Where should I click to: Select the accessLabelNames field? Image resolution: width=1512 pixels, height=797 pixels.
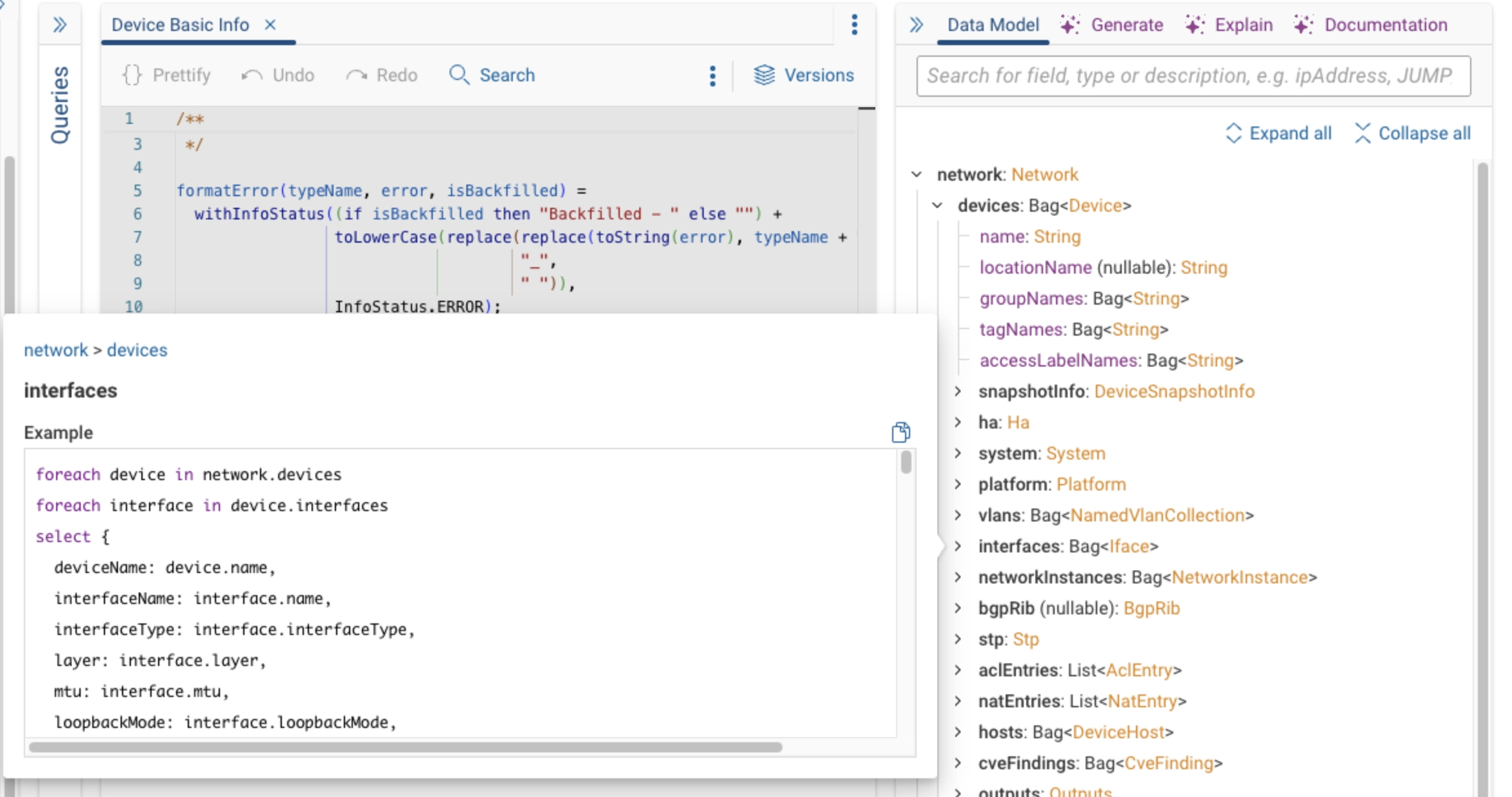click(x=1111, y=360)
